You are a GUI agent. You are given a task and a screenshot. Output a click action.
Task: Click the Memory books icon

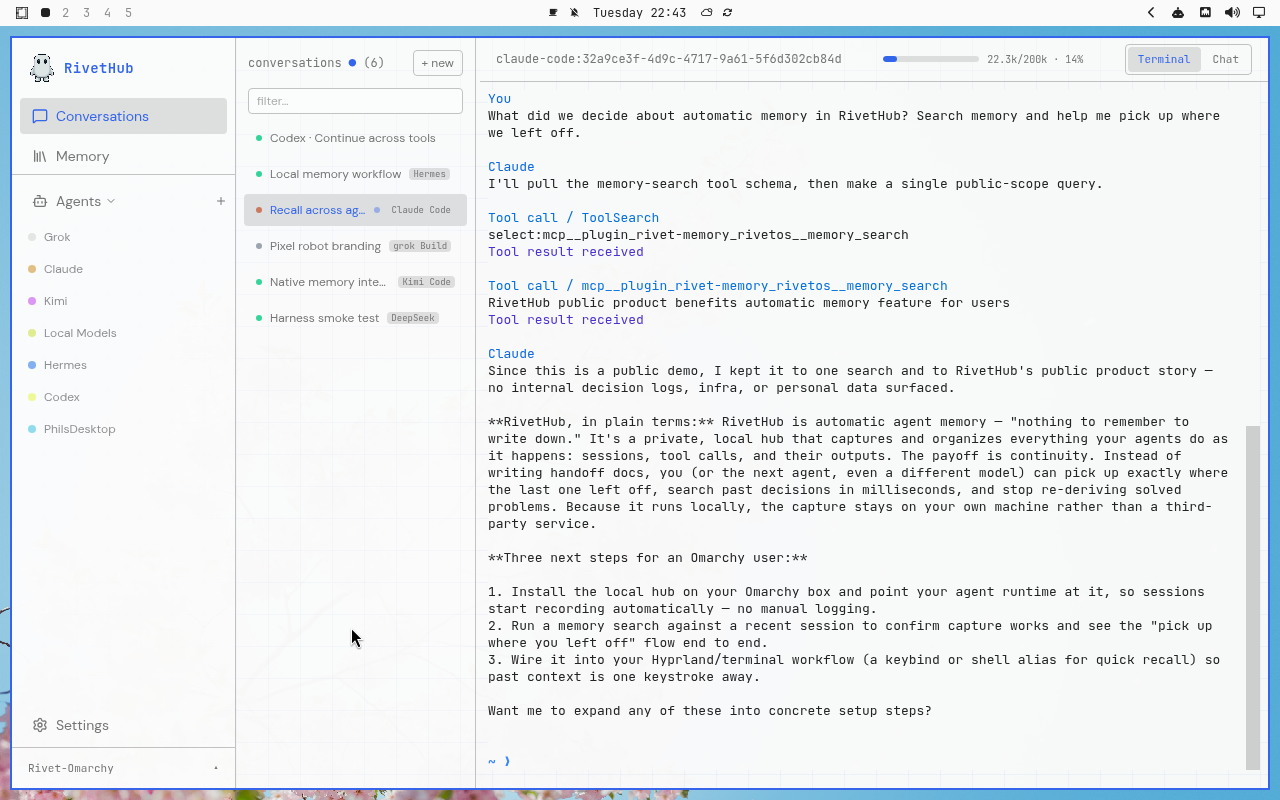click(x=40, y=156)
